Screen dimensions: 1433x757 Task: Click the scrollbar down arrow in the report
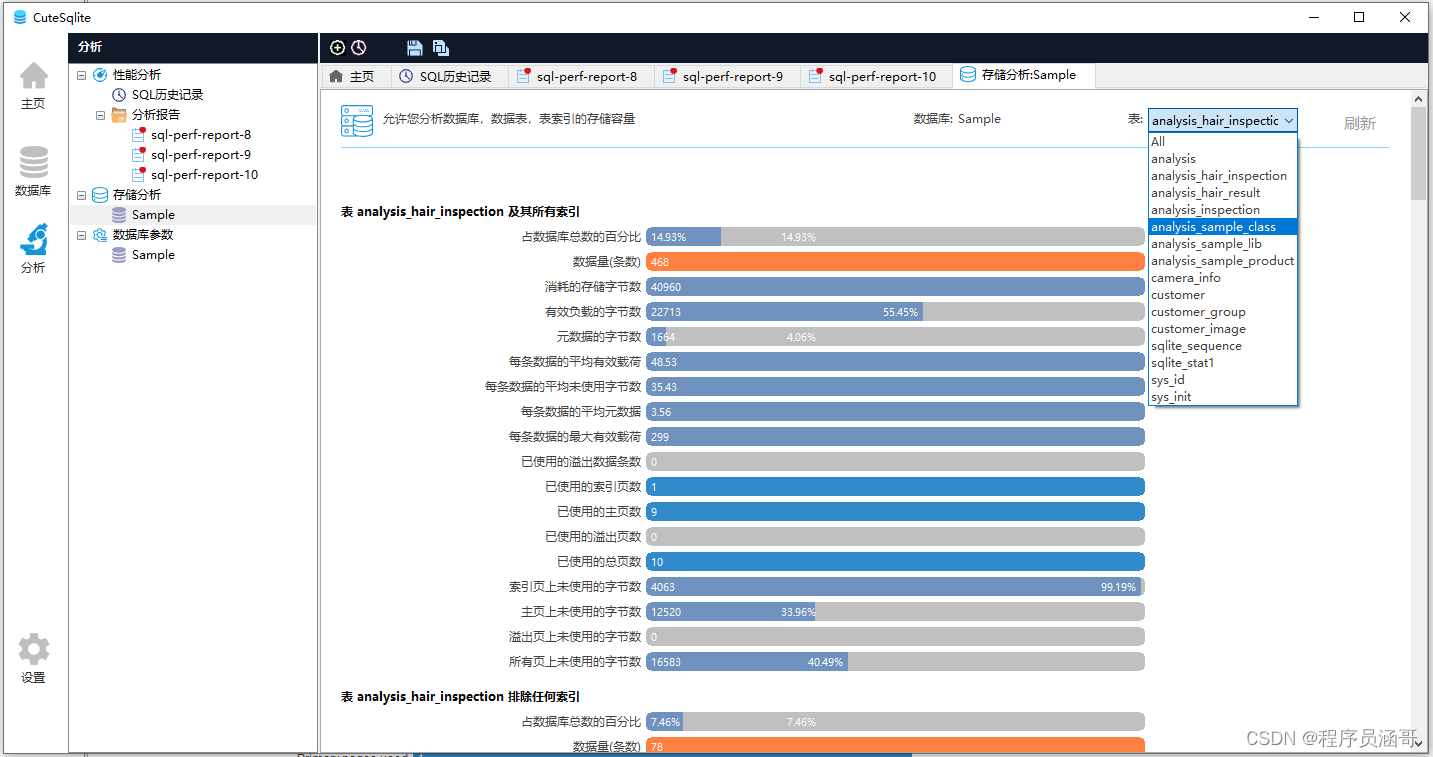[x=1418, y=742]
